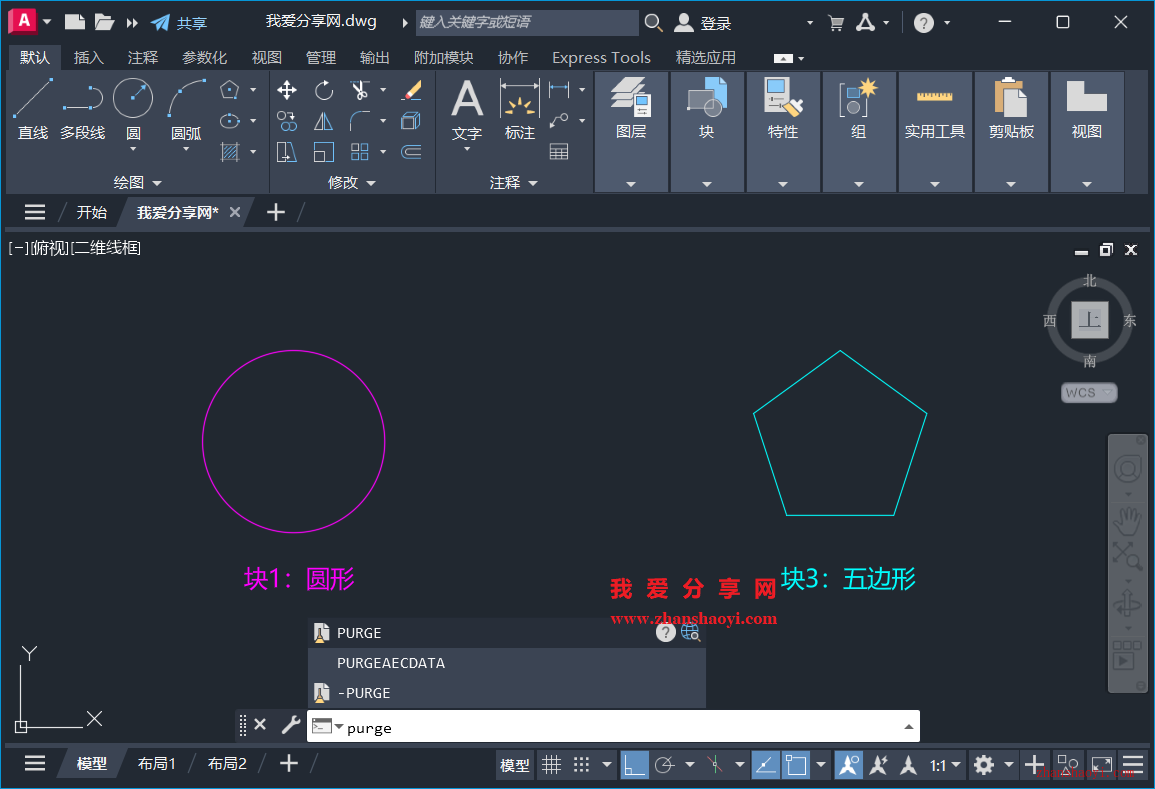Viewport: 1155px width, 789px height.
Task: Toggle grid display in status bar
Action: 552,765
